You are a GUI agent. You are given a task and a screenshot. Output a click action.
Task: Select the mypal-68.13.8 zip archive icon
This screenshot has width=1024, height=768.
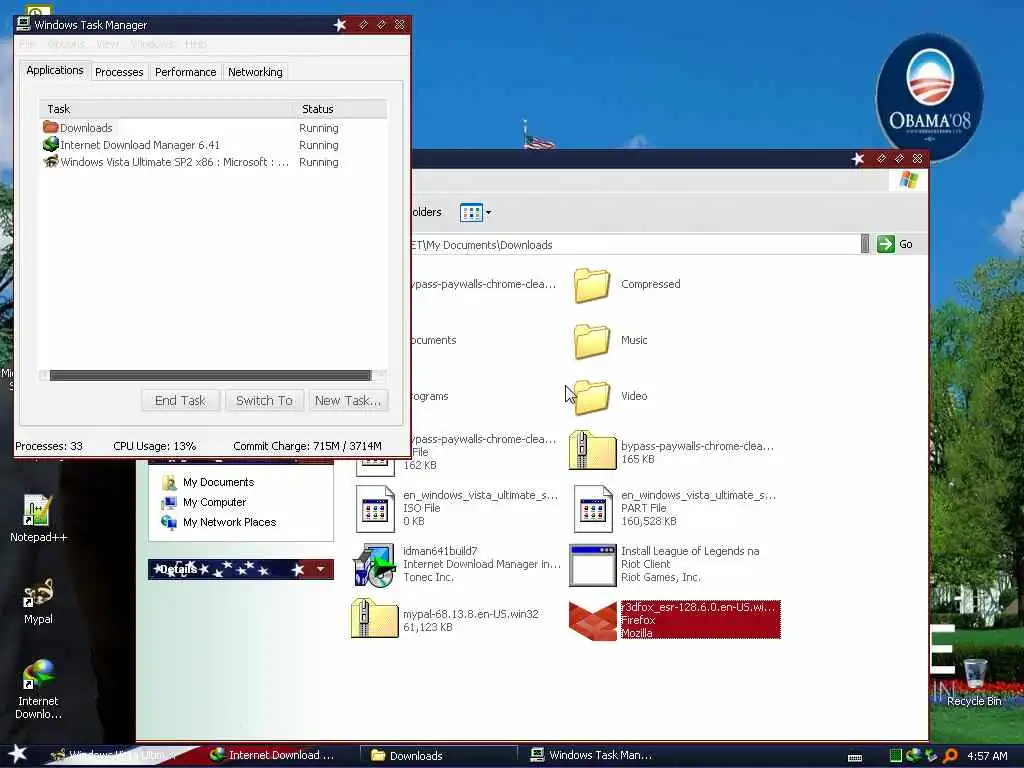(x=375, y=618)
